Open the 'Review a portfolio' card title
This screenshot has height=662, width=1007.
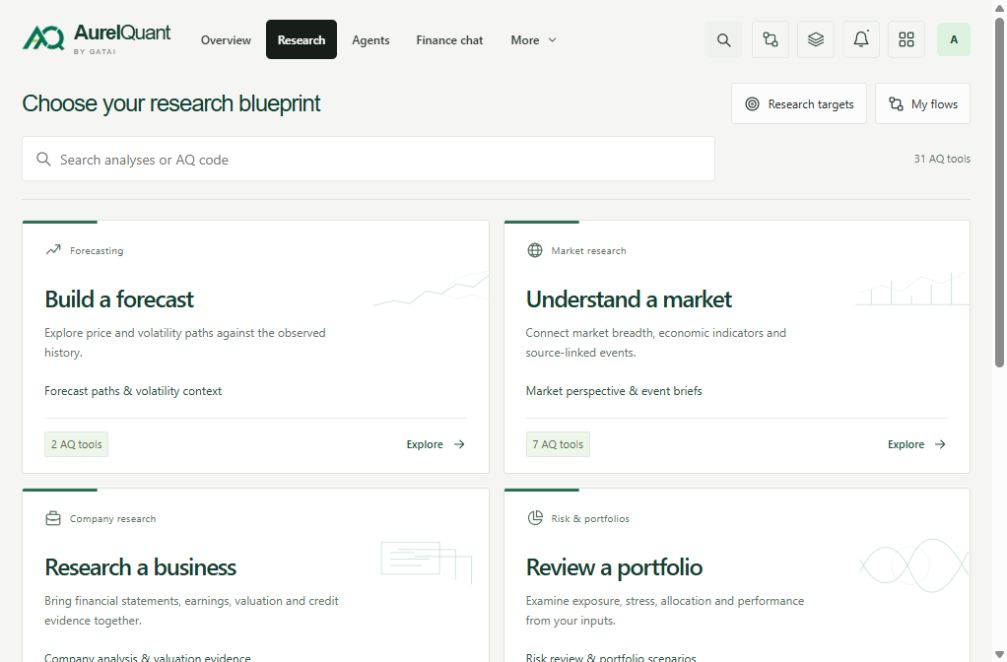[x=614, y=568]
